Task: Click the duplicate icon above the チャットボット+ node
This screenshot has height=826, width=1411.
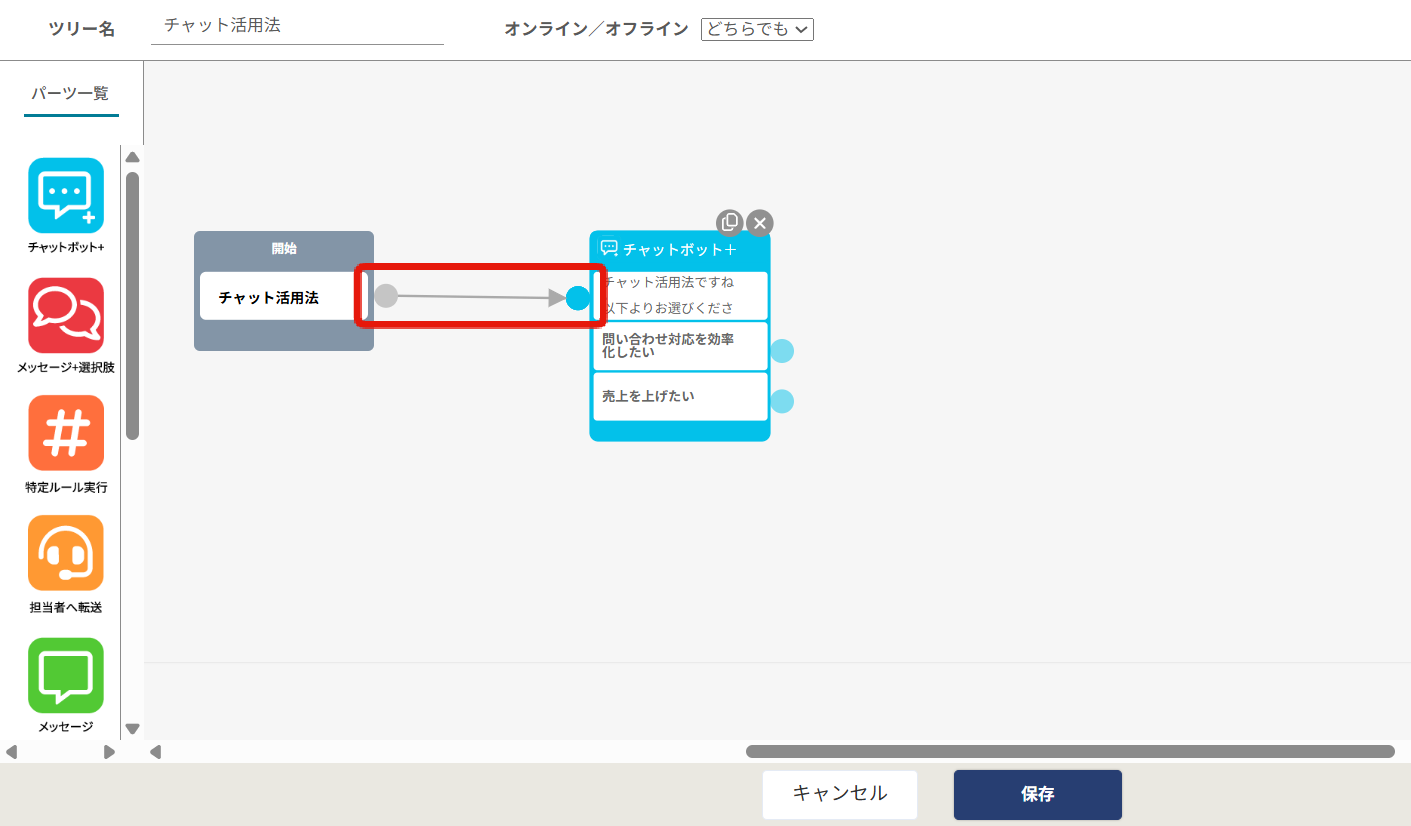Action: coord(732,222)
